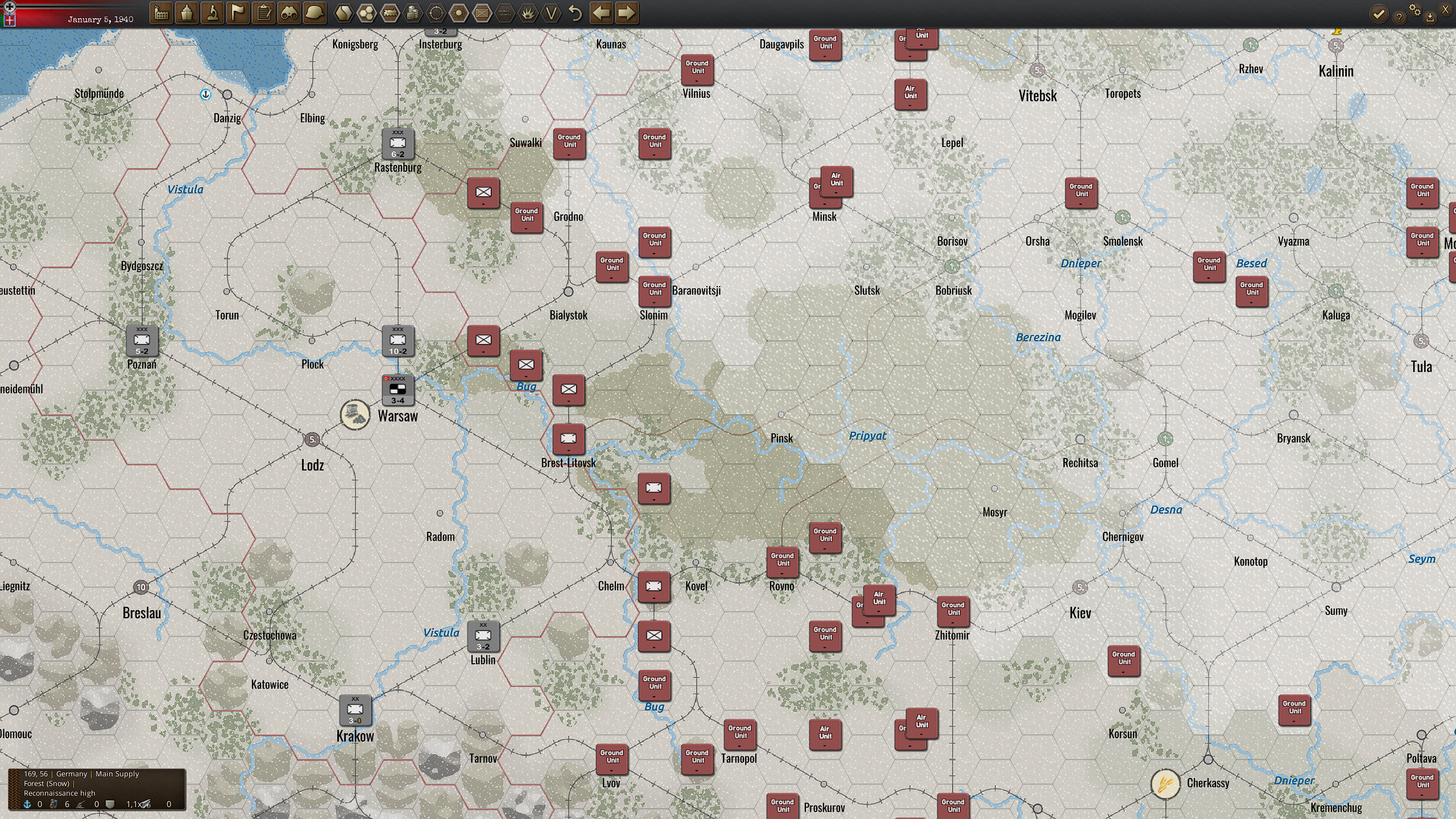Select the 3-4 HQ unit at Warsaw

point(398,390)
